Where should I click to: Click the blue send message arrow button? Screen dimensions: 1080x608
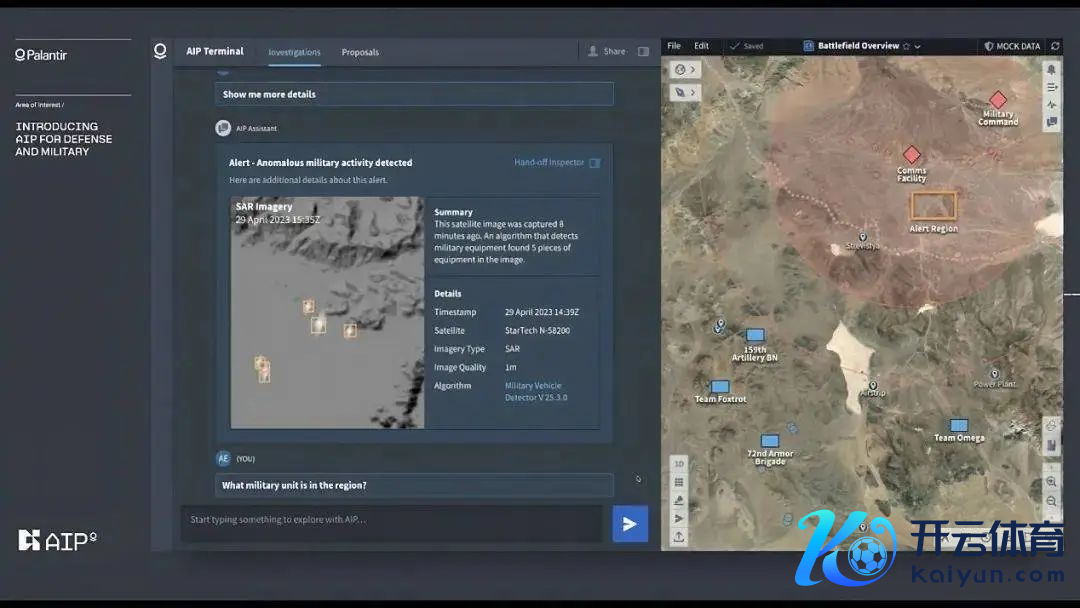click(630, 524)
